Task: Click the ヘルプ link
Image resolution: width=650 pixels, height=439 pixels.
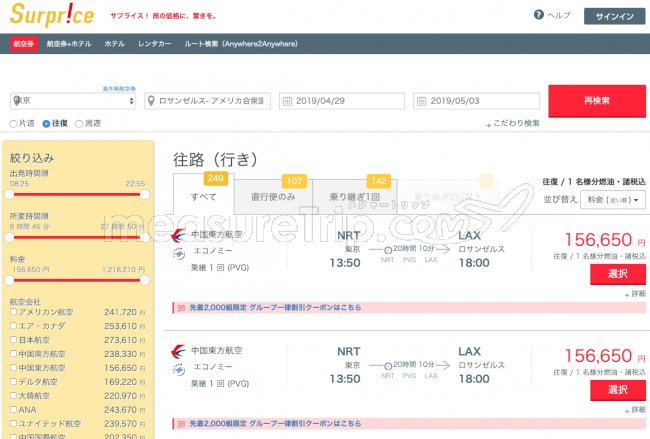Action: 558,15
